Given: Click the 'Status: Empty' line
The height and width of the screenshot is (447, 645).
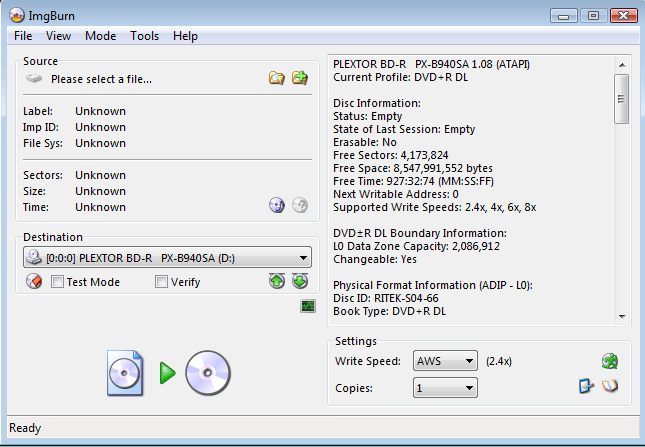Looking at the screenshot, I should click(367, 116).
